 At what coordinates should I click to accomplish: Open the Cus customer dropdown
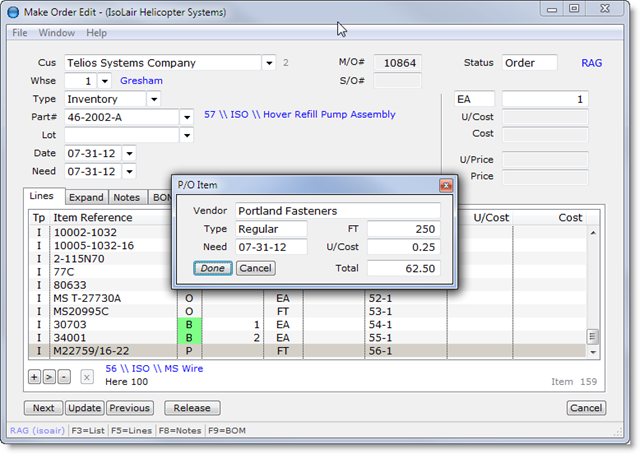pyautogui.click(x=268, y=63)
